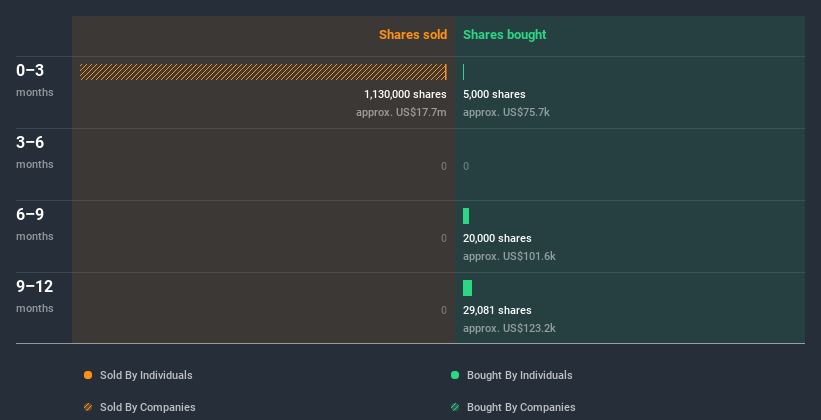Image resolution: width=821 pixels, height=420 pixels.
Task: Click the 20,000 shares value
Action: tap(497, 238)
